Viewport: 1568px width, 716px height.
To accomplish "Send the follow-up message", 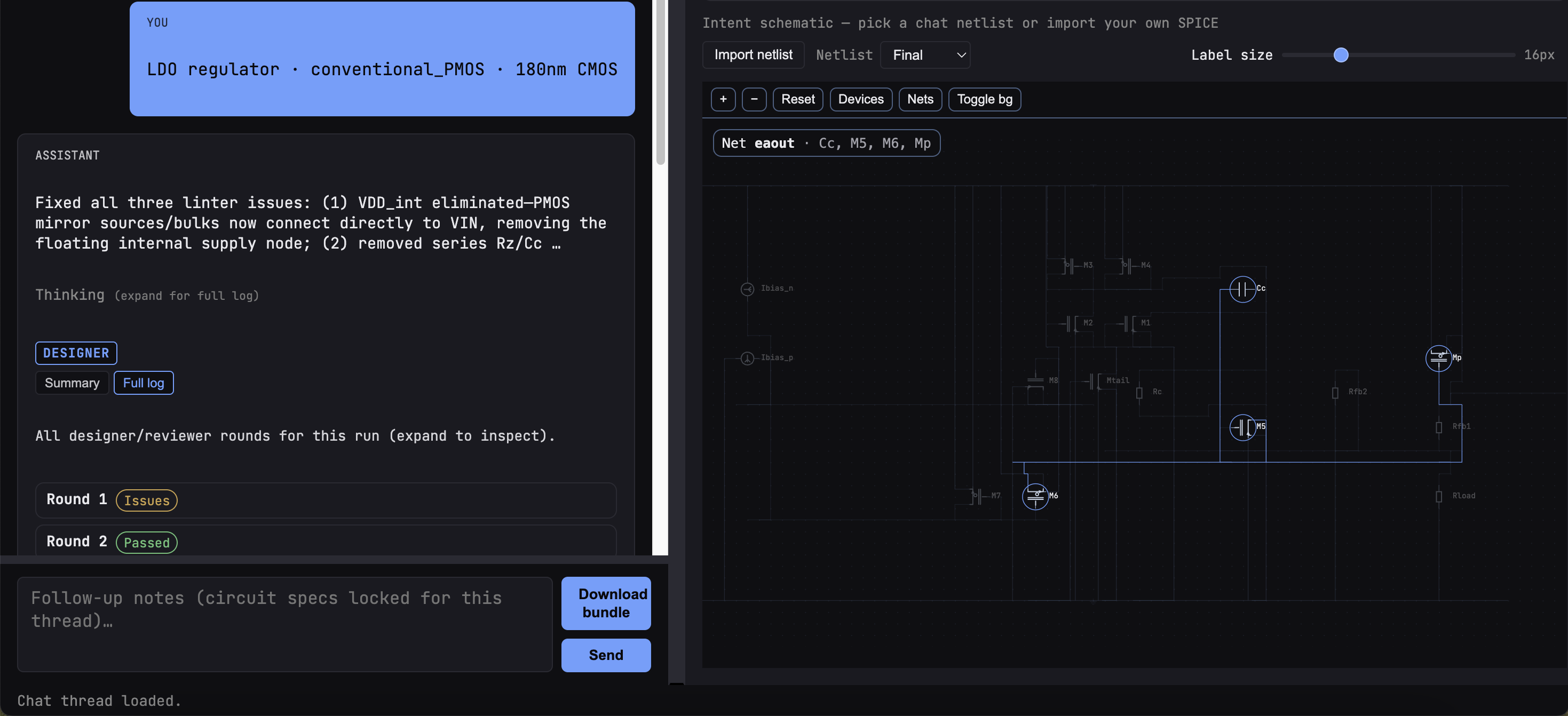I will tap(606, 655).
